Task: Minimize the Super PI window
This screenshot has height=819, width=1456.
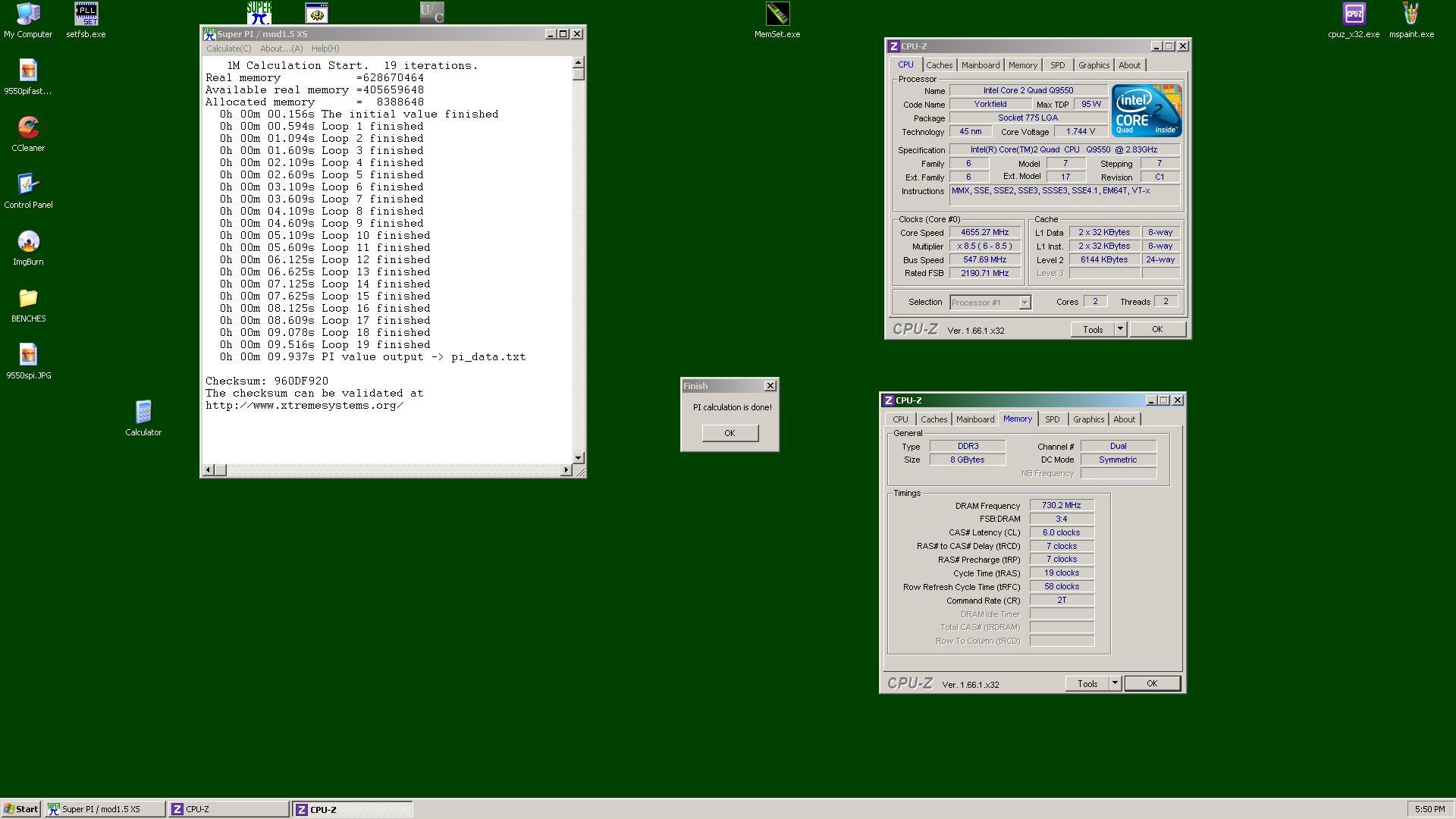Action: (x=550, y=34)
